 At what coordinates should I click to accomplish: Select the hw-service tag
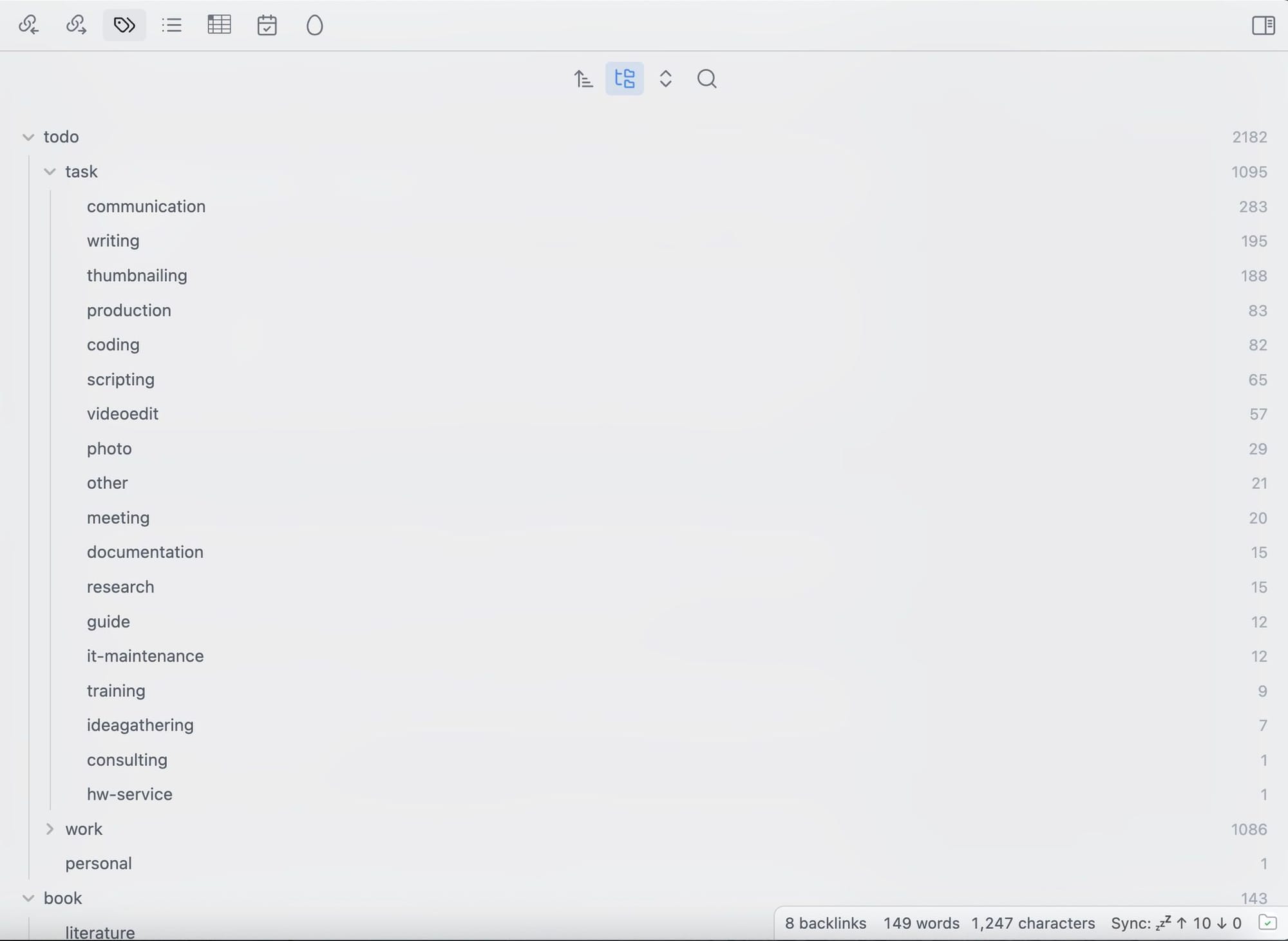(129, 794)
